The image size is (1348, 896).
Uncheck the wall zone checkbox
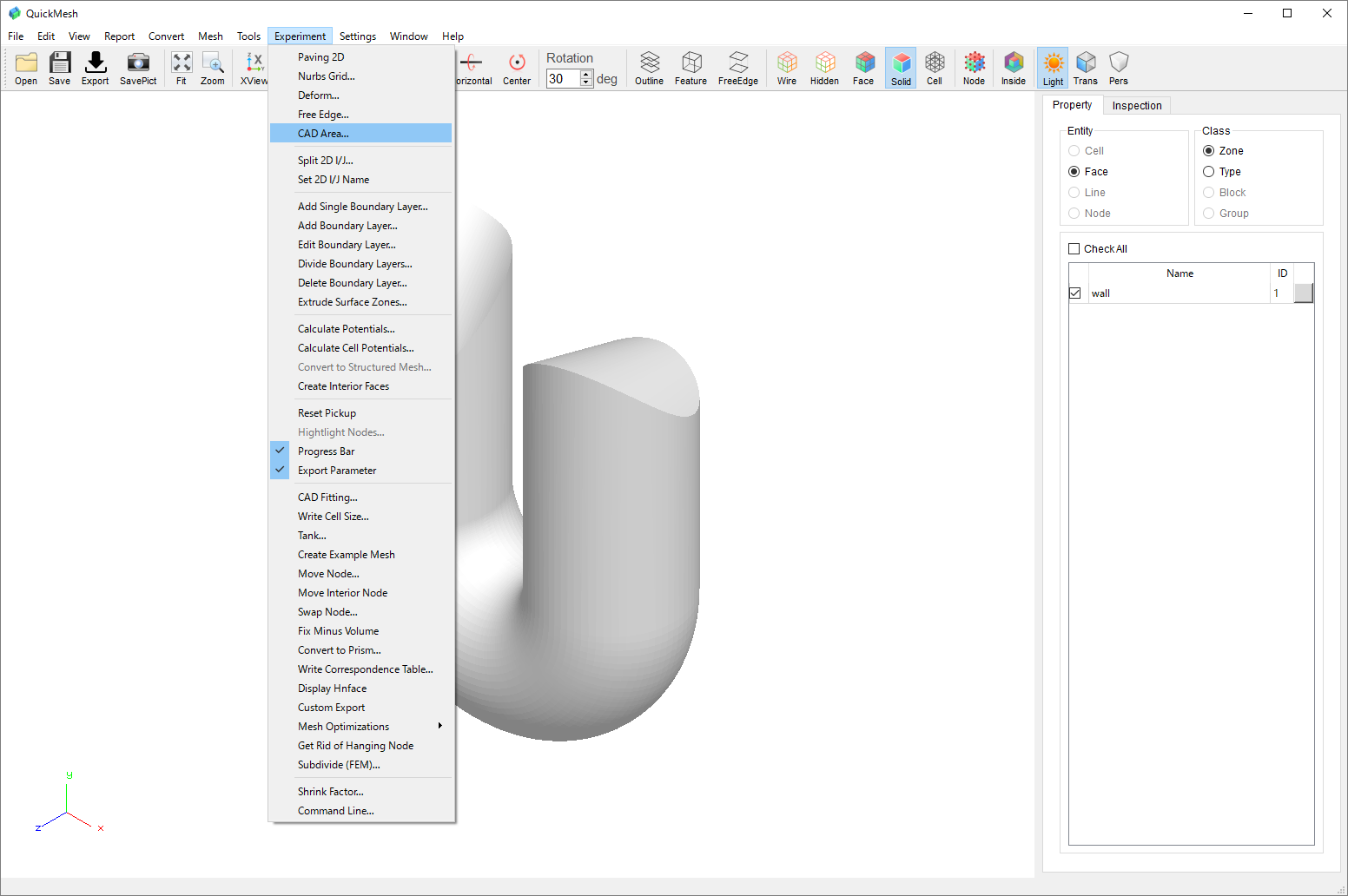(x=1075, y=293)
